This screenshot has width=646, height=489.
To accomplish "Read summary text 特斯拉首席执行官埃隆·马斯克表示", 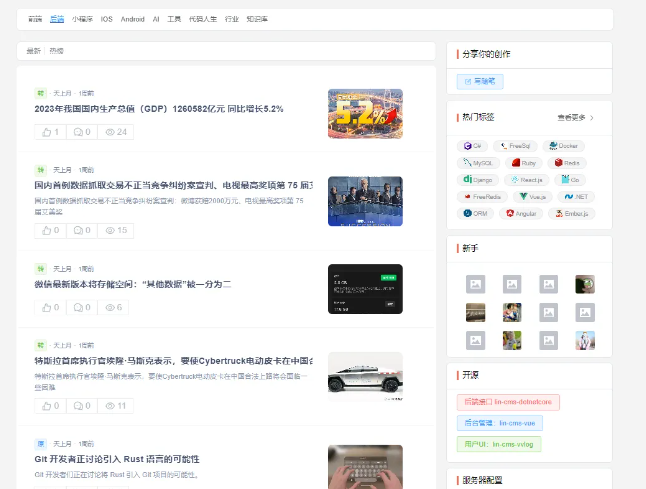I will tap(171, 381).
